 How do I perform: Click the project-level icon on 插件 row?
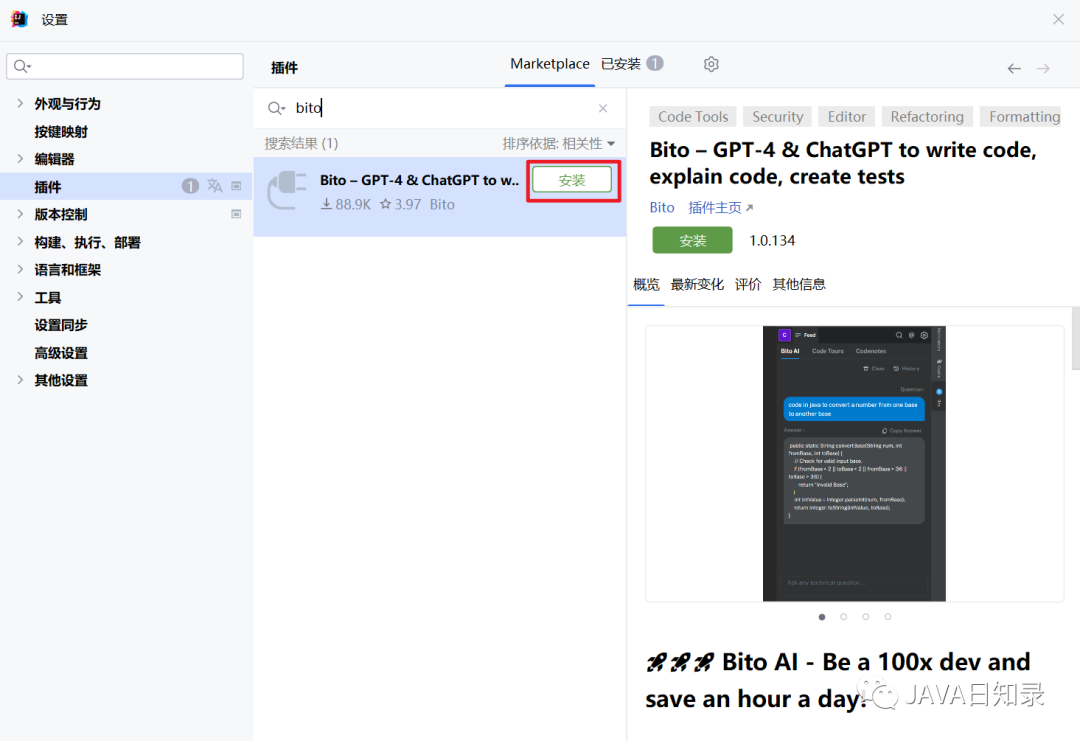(236, 186)
